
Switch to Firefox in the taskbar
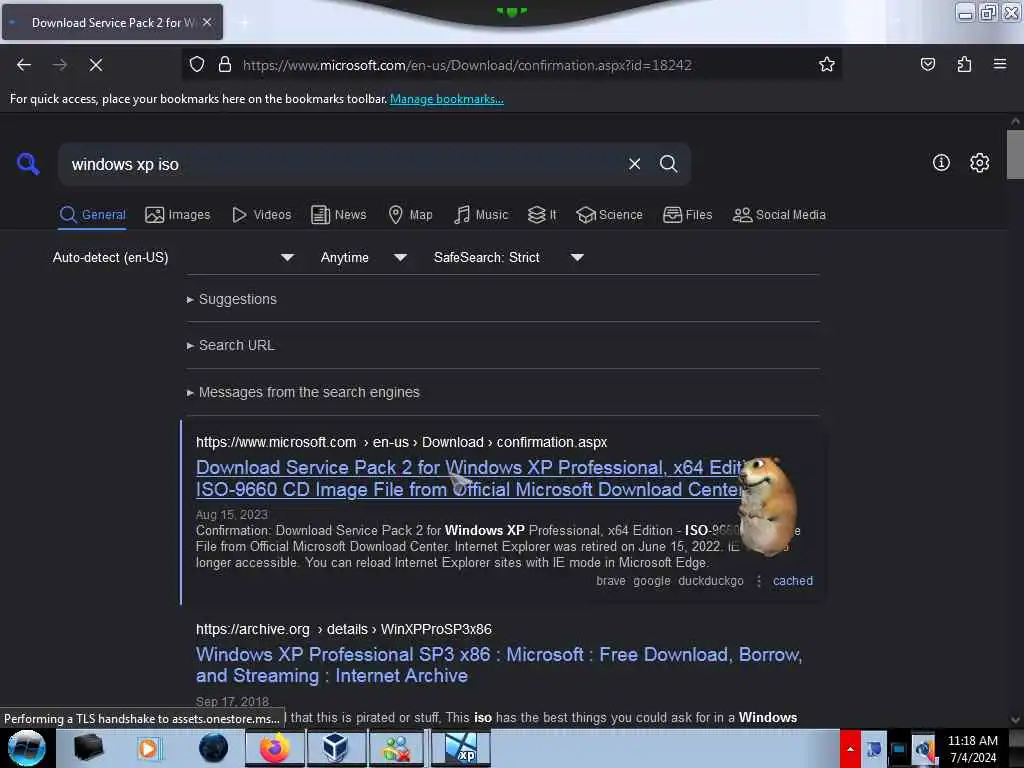[275, 748]
